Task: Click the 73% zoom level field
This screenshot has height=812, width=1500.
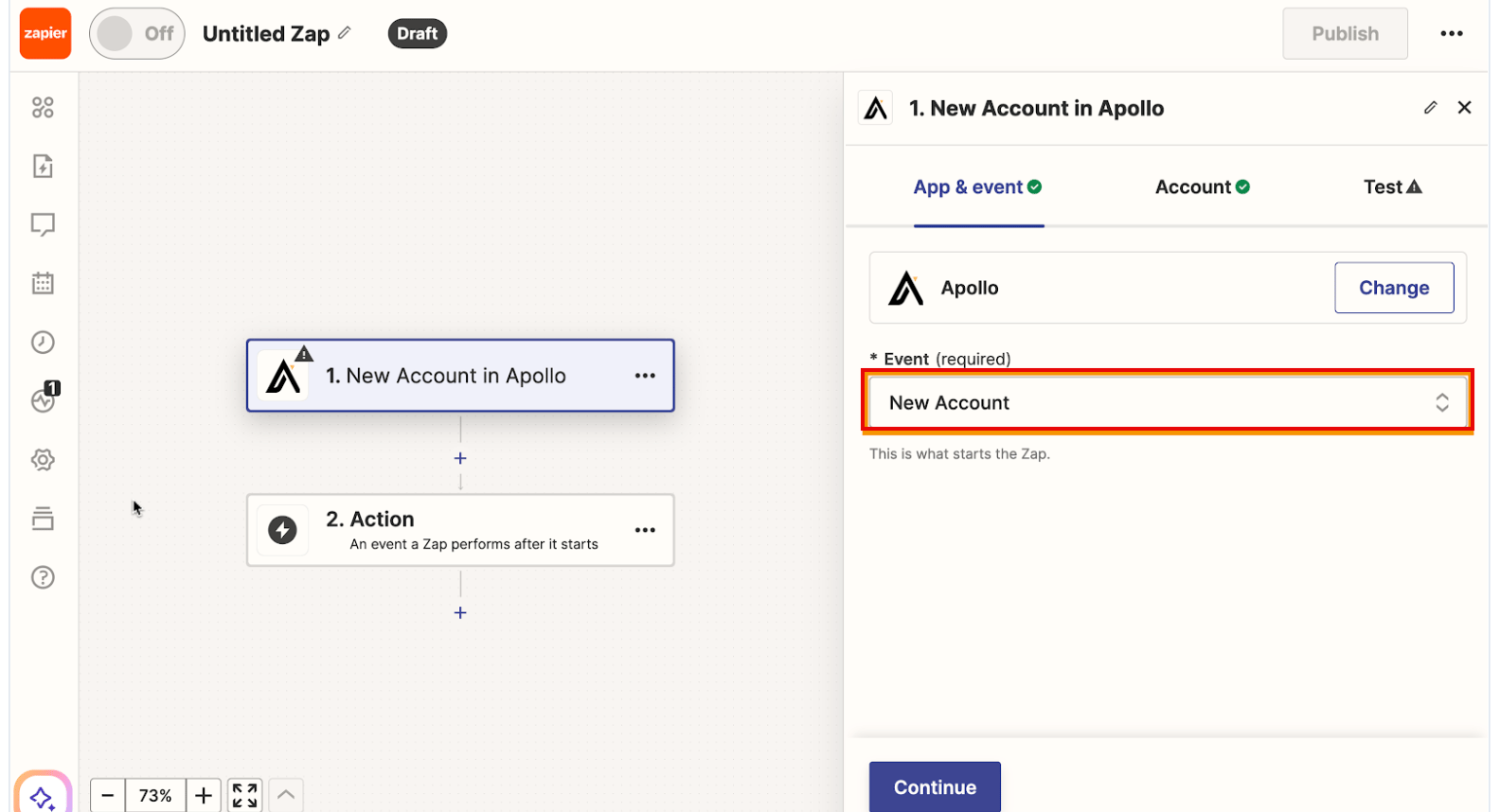Action: (155, 796)
